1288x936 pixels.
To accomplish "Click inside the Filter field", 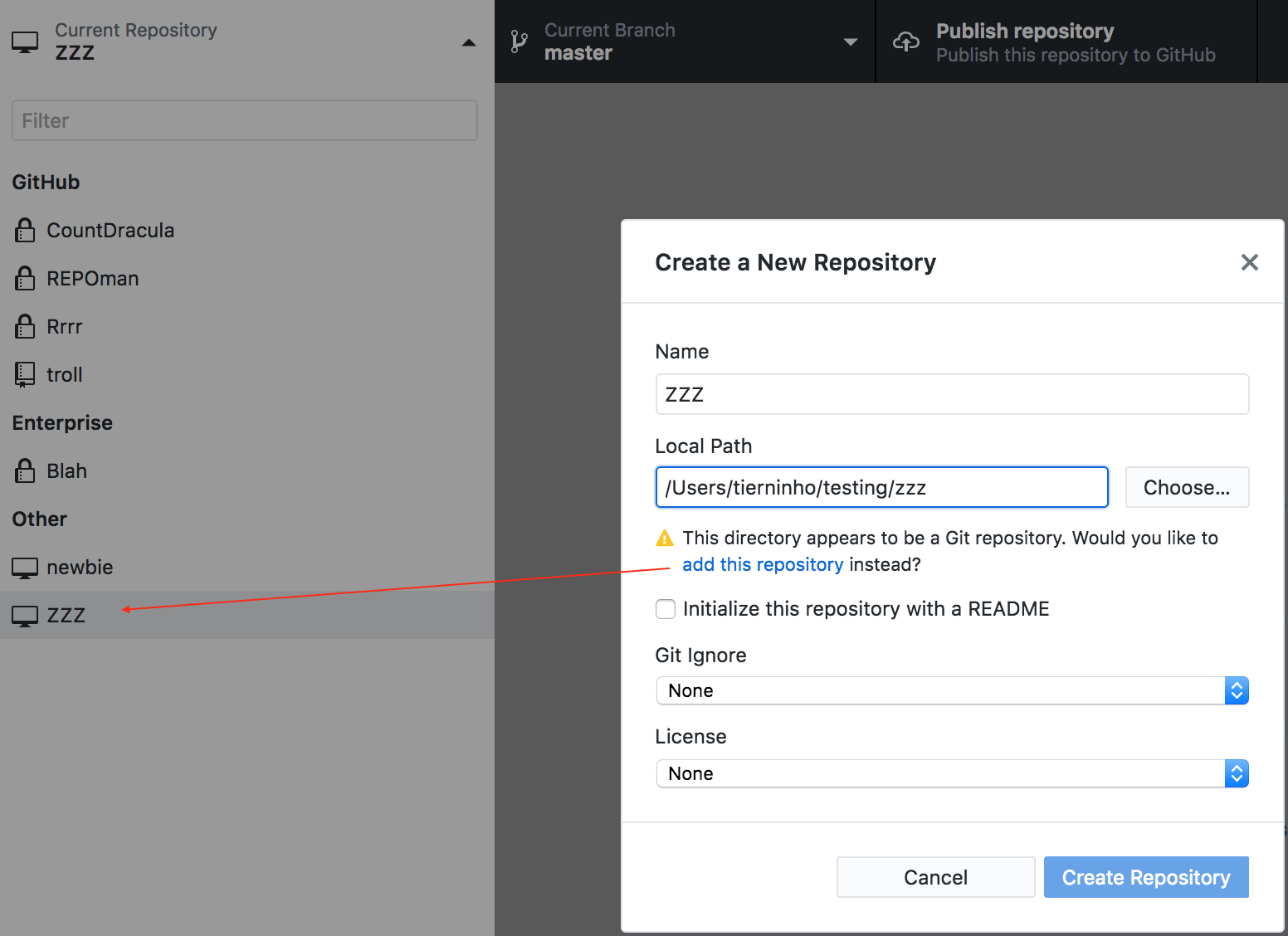I will [244, 120].
